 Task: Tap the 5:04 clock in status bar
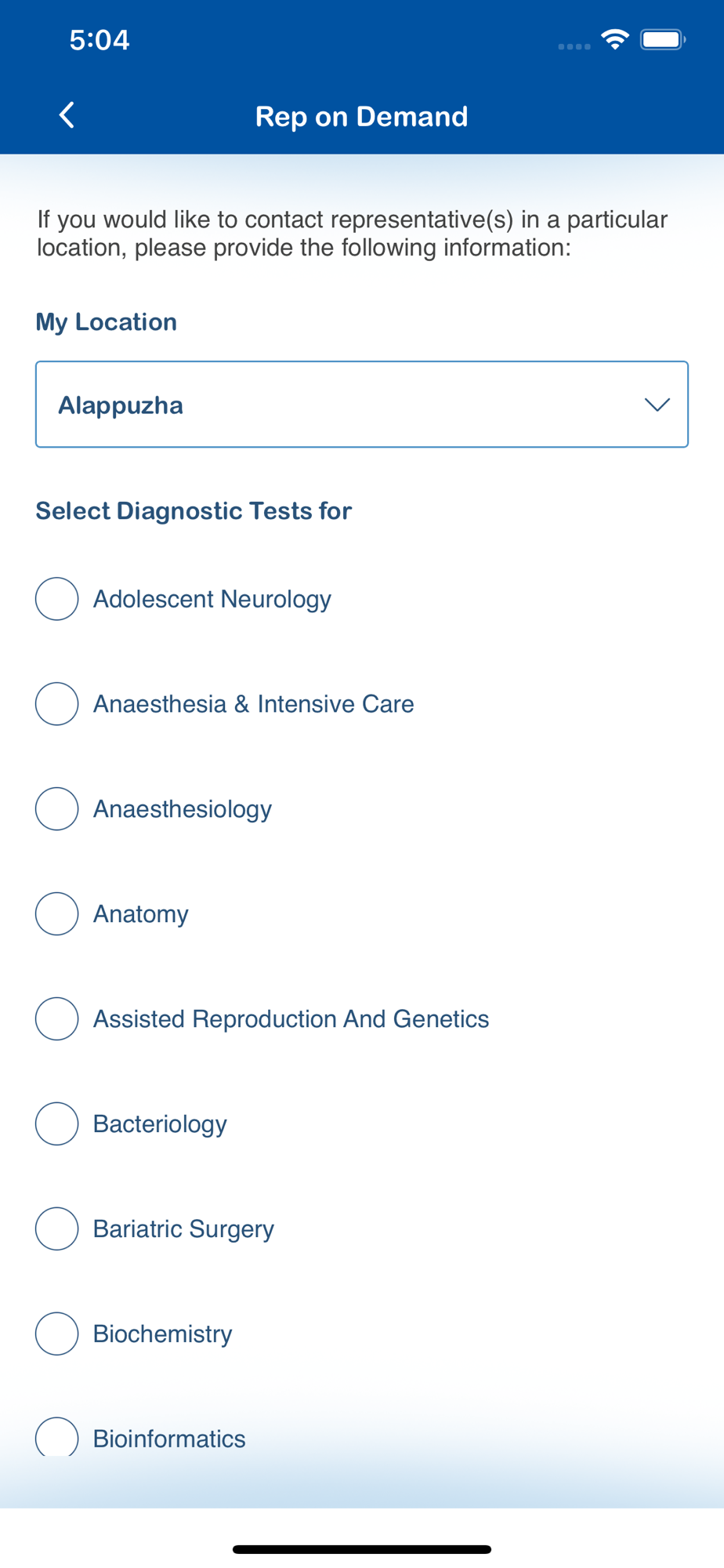click(x=100, y=40)
